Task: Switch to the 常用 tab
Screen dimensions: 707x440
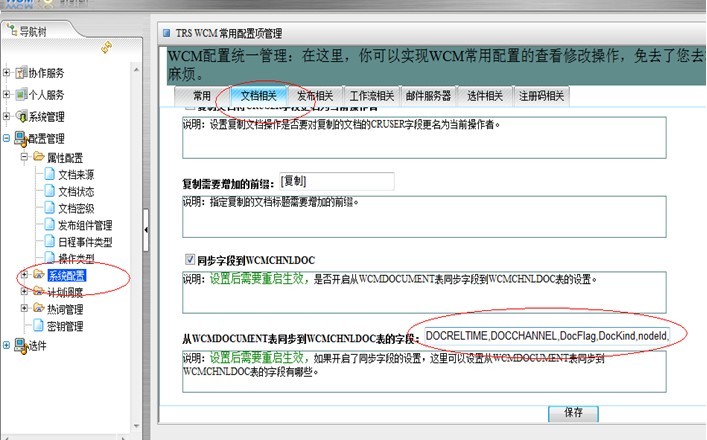Action: click(x=202, y=96)
